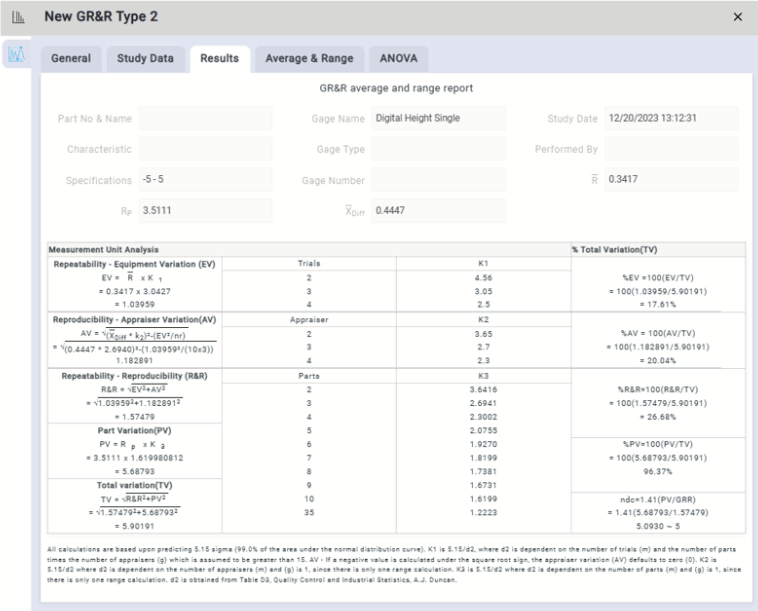Open the Study Data tab
The image size is (758, 611).
(145, 58)
